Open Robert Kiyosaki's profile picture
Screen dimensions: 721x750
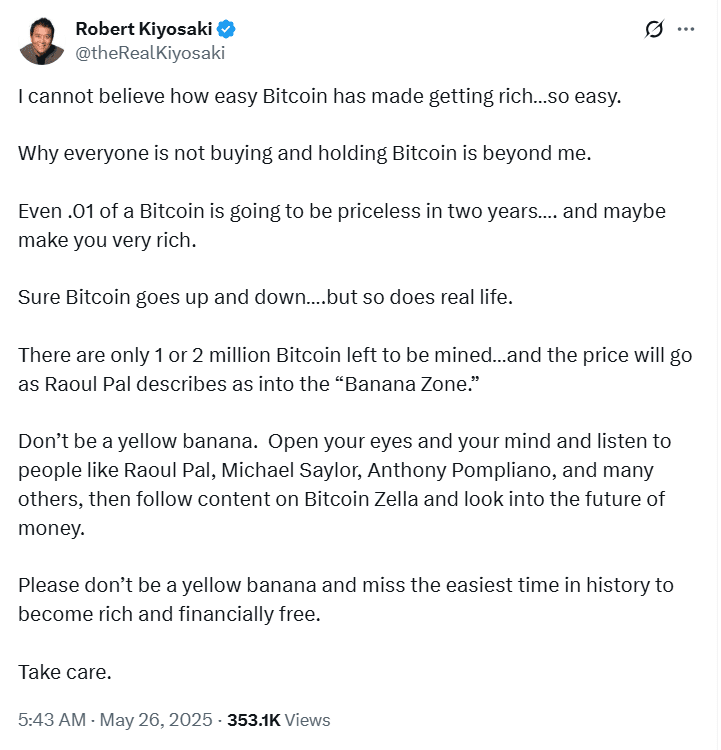point(41,41)
